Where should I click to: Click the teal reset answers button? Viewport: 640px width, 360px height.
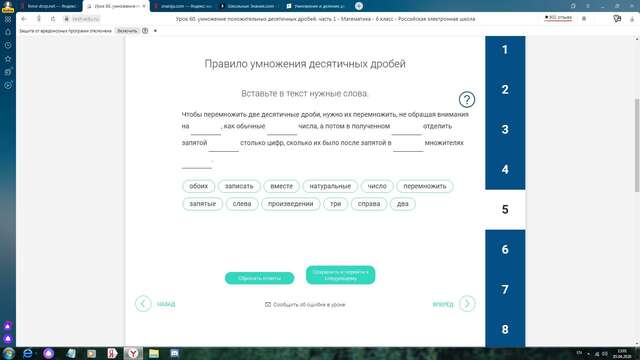pos(260,278)
